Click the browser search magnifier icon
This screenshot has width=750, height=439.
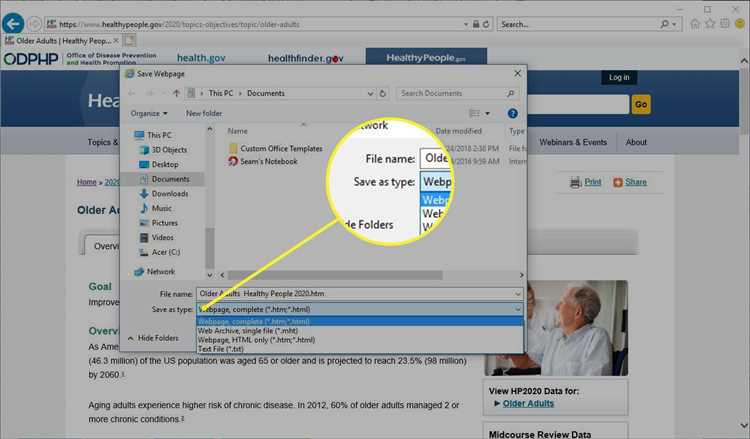click(x=664, y=24)
